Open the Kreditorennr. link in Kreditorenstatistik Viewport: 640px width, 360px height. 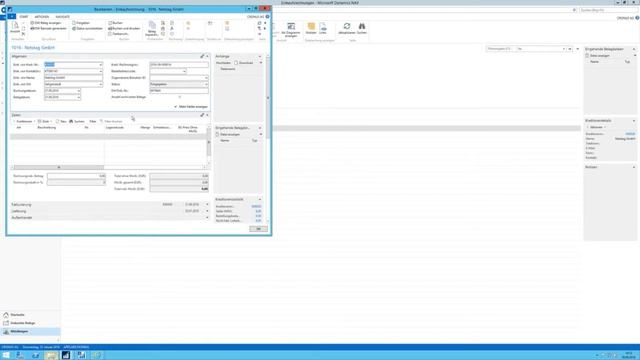pyautogui.click(x=256, y=207)
